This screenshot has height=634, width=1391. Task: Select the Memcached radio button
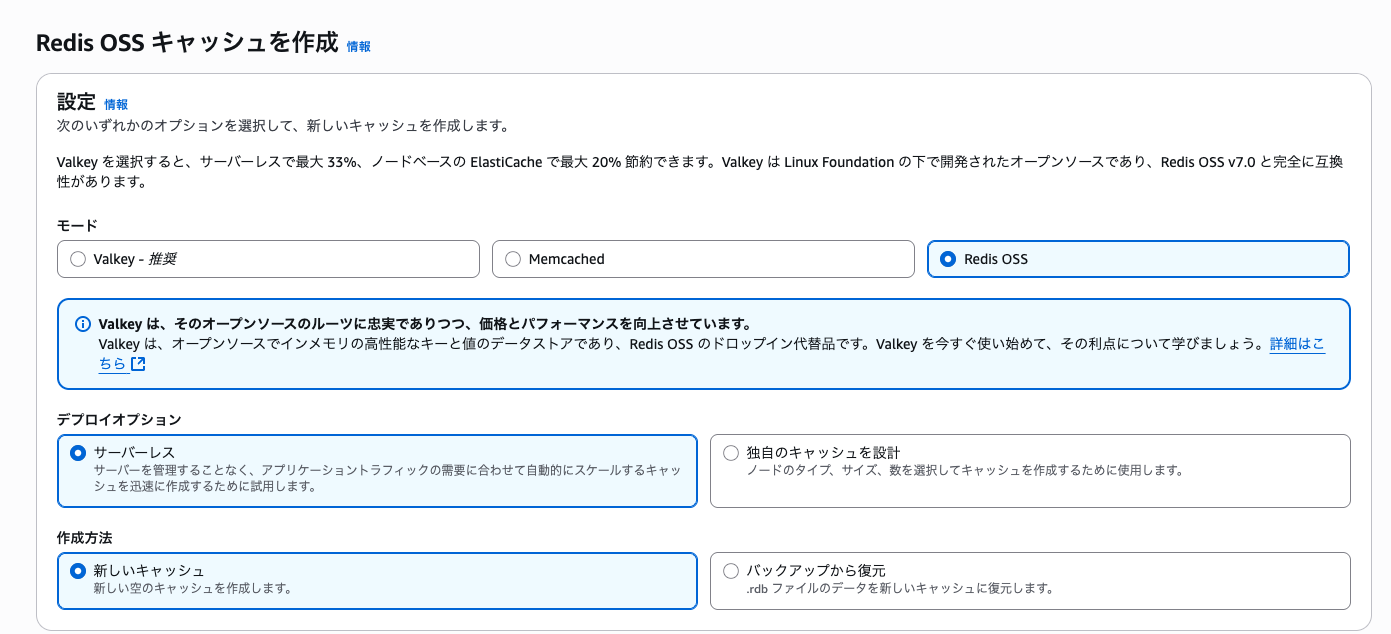514,258
